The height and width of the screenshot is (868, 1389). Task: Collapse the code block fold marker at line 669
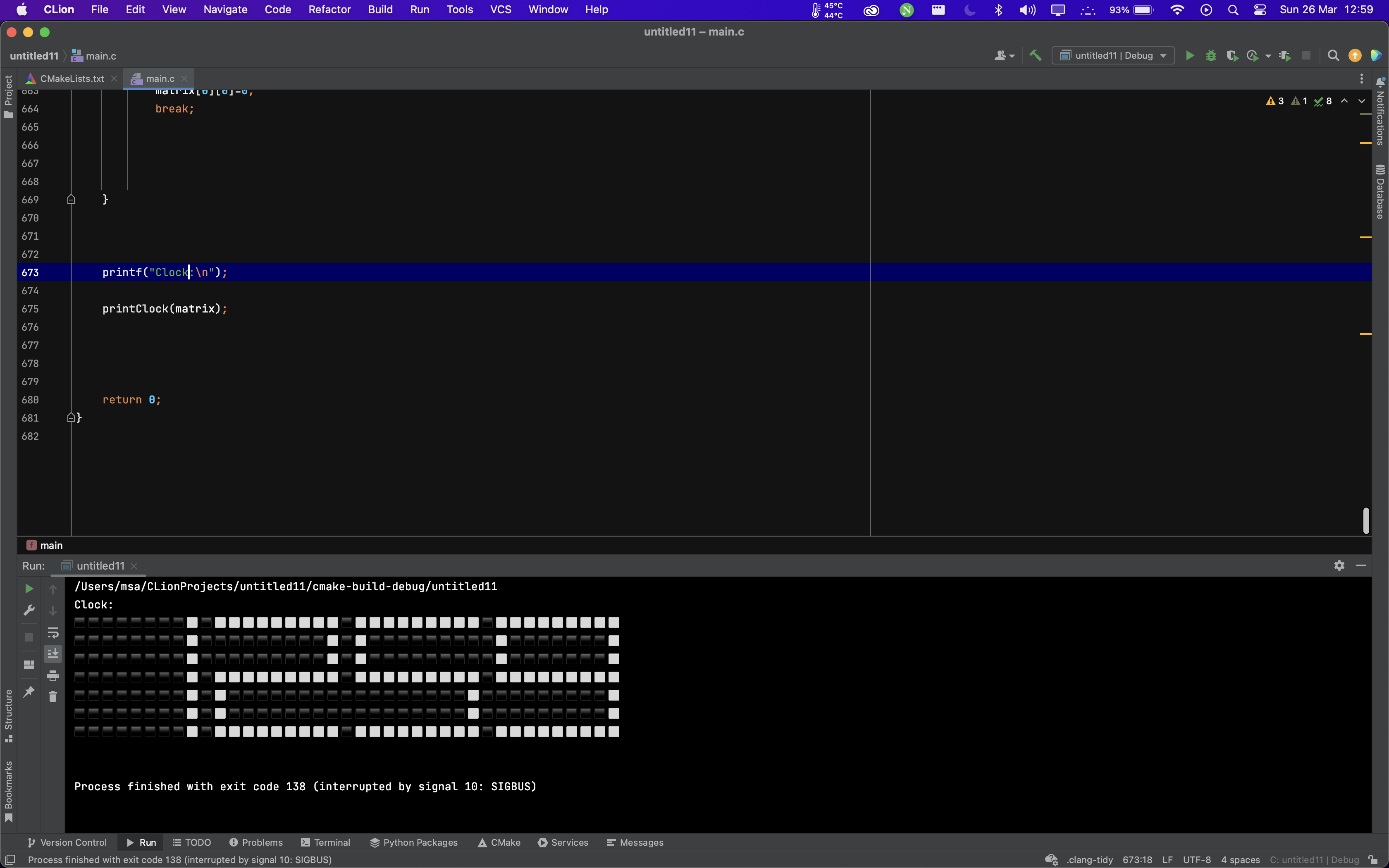pyautogui.click(x=71, y=199)
